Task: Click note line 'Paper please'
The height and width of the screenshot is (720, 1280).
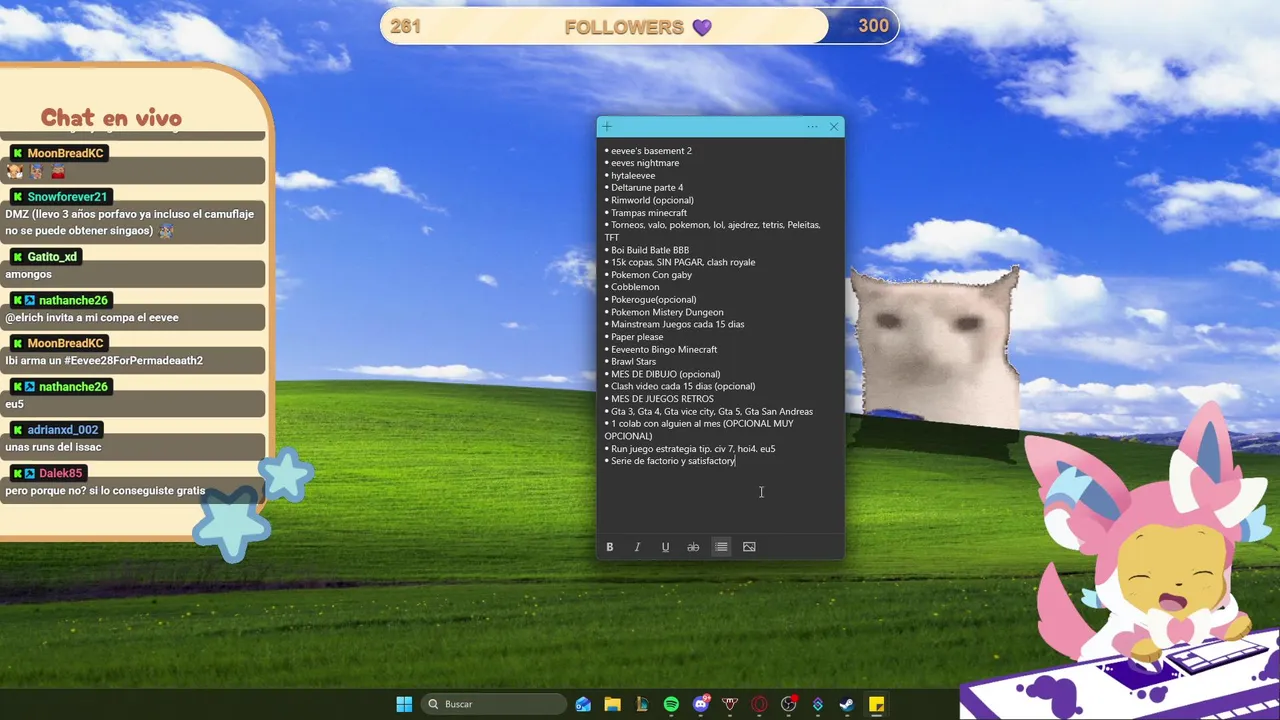Action: pyautogui.click(x=637, y=337)
